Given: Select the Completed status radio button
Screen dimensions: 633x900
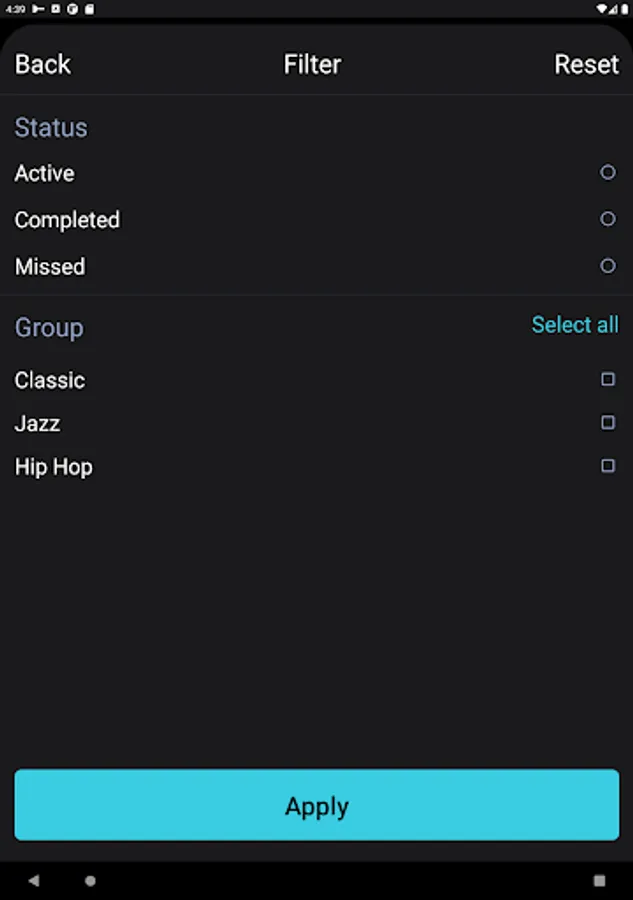Looking at the screenshot, I should 608,219.
